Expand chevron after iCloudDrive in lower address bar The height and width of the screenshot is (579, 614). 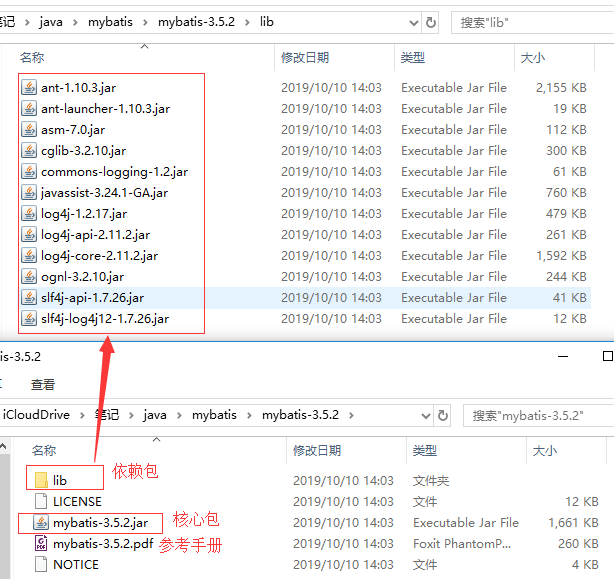pos(82,415)
